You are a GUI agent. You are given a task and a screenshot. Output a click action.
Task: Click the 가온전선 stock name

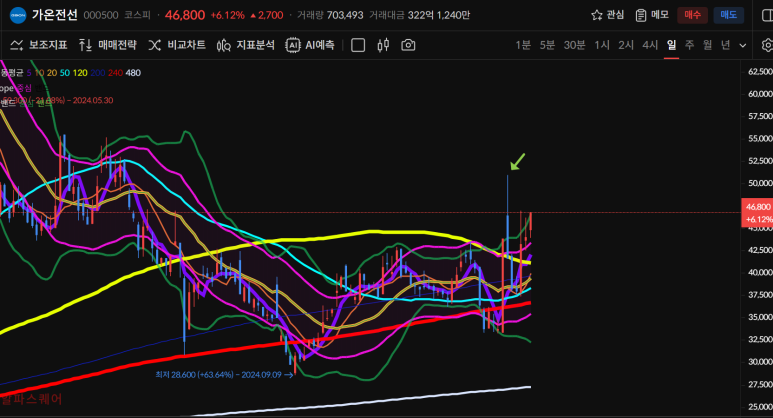pos(55,15)
